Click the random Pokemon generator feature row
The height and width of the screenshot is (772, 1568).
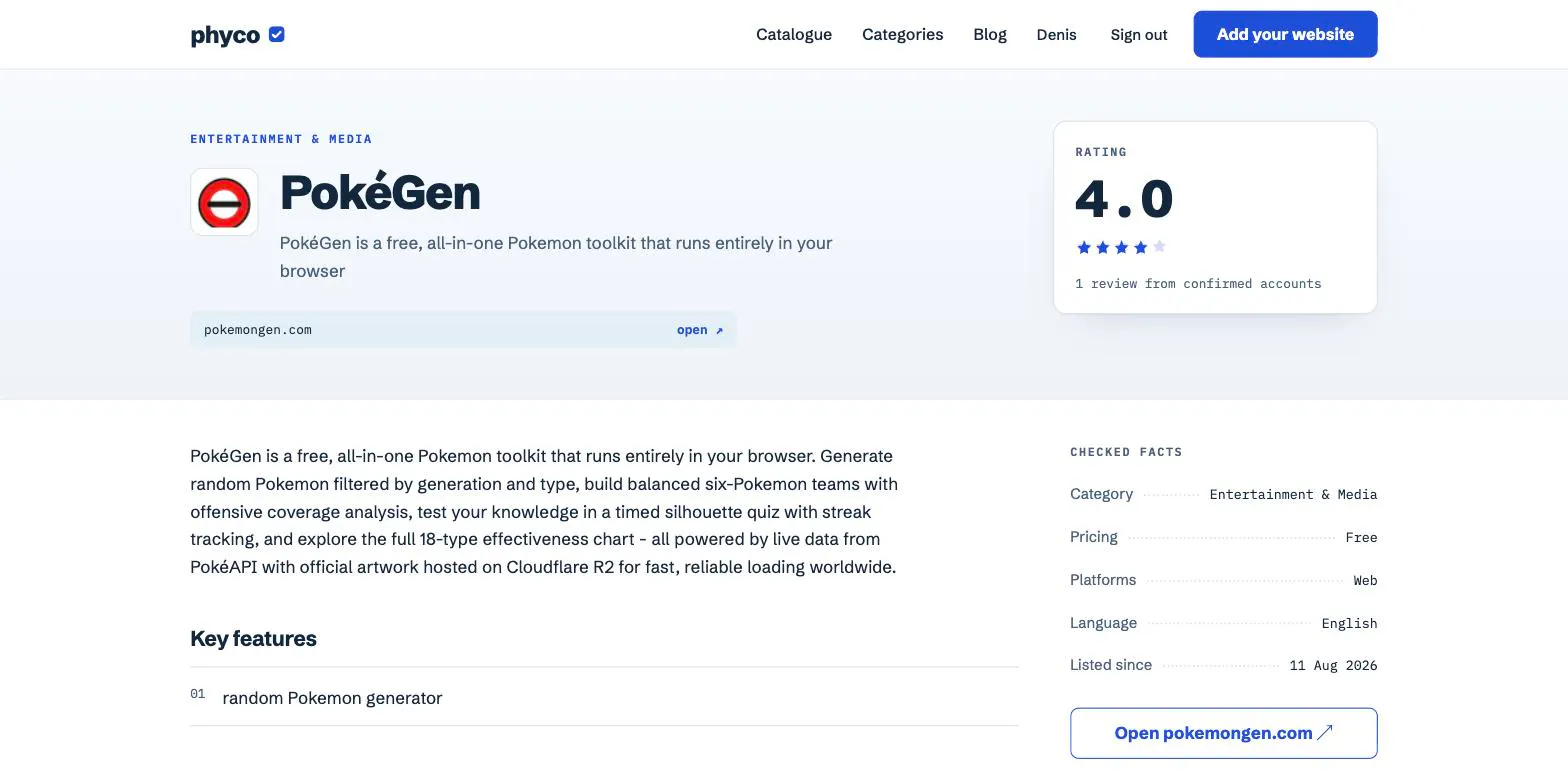604,697
